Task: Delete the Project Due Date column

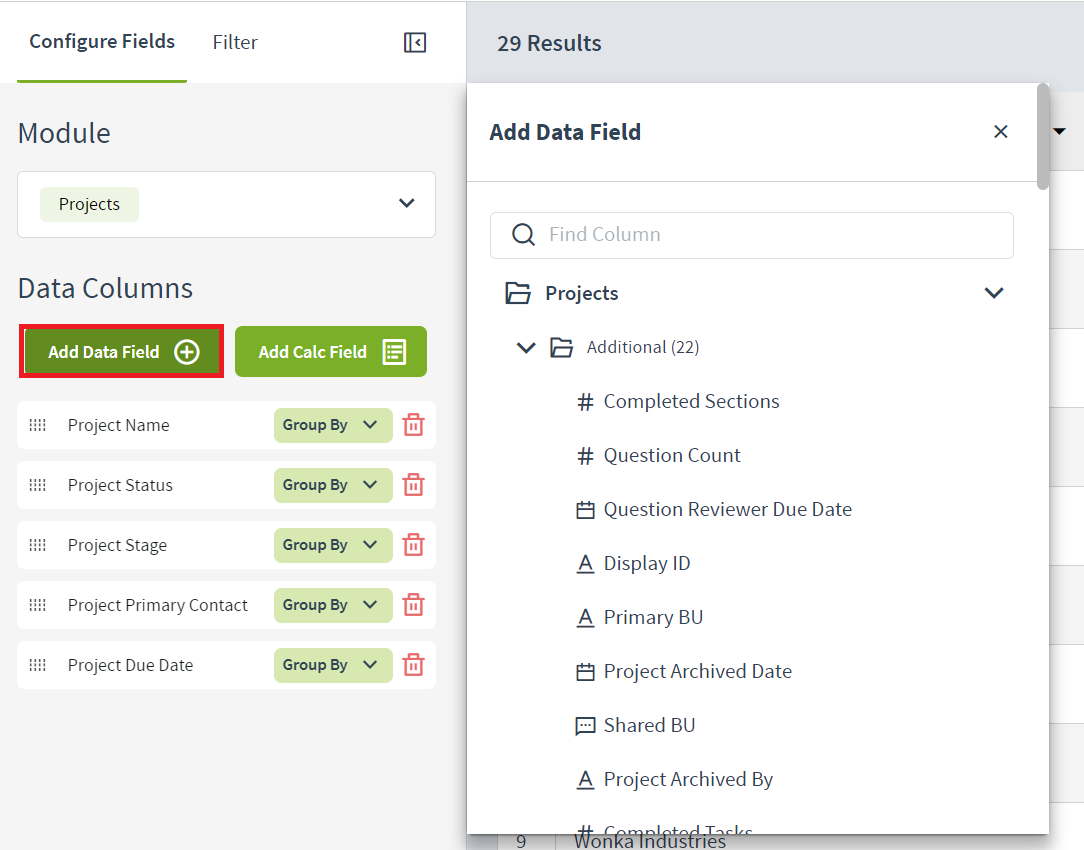Action: coord(413,665)
